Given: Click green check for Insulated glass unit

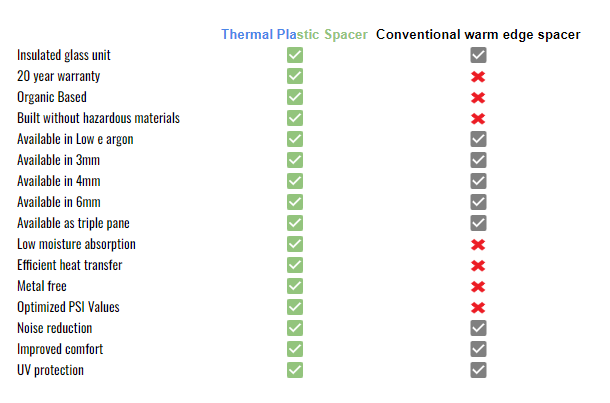Looking at the screenshot, I should (295, 55).
